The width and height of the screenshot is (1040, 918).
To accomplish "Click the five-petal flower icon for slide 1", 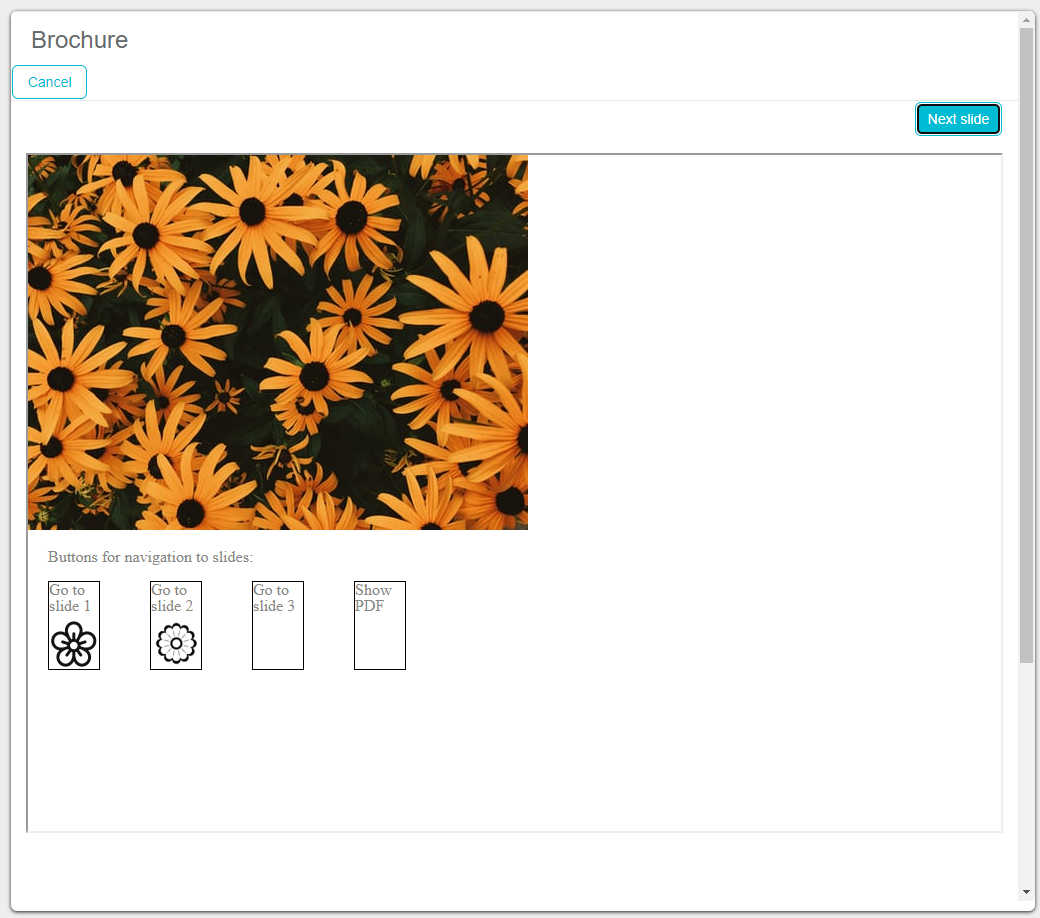I will [73, 644].
